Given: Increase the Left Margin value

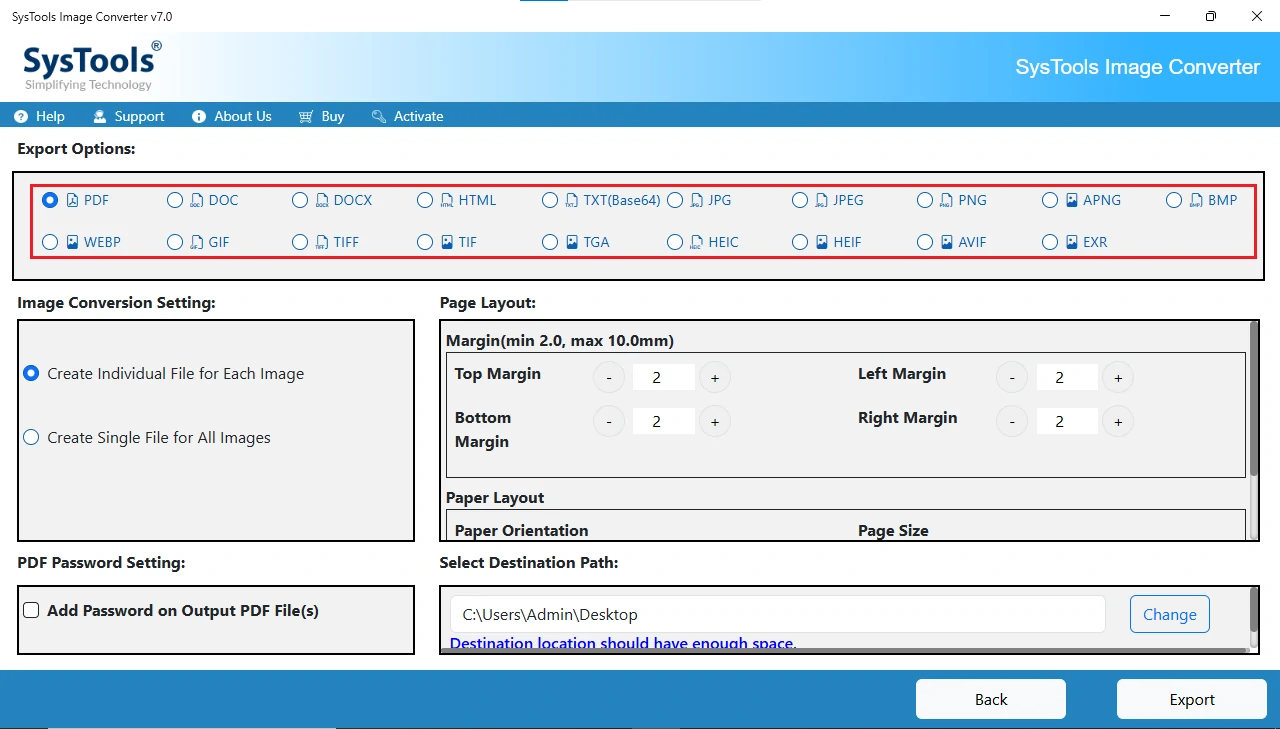Looking at the screenshot, I should pyautogui.click(x=1117, y=378).
